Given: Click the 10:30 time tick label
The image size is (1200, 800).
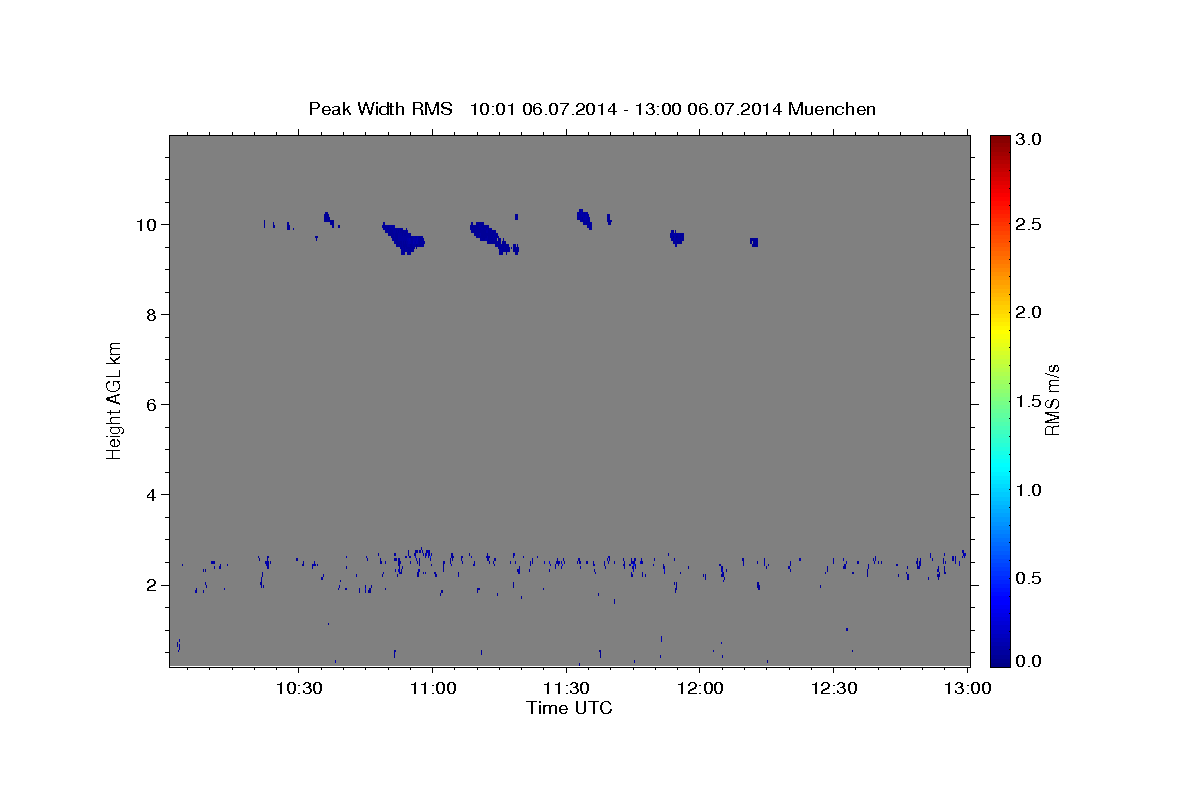Looking at the screenshot, I should click(298, 689).
